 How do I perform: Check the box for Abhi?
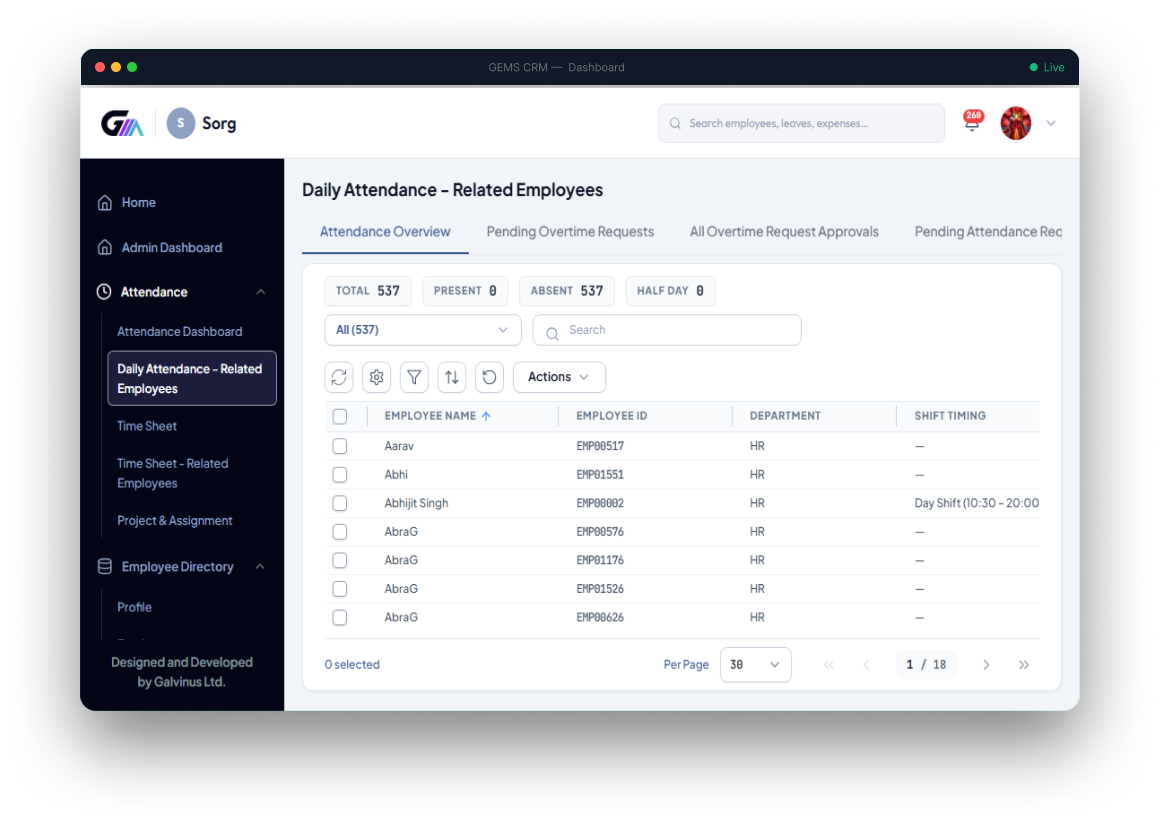[x=340, y=474]
